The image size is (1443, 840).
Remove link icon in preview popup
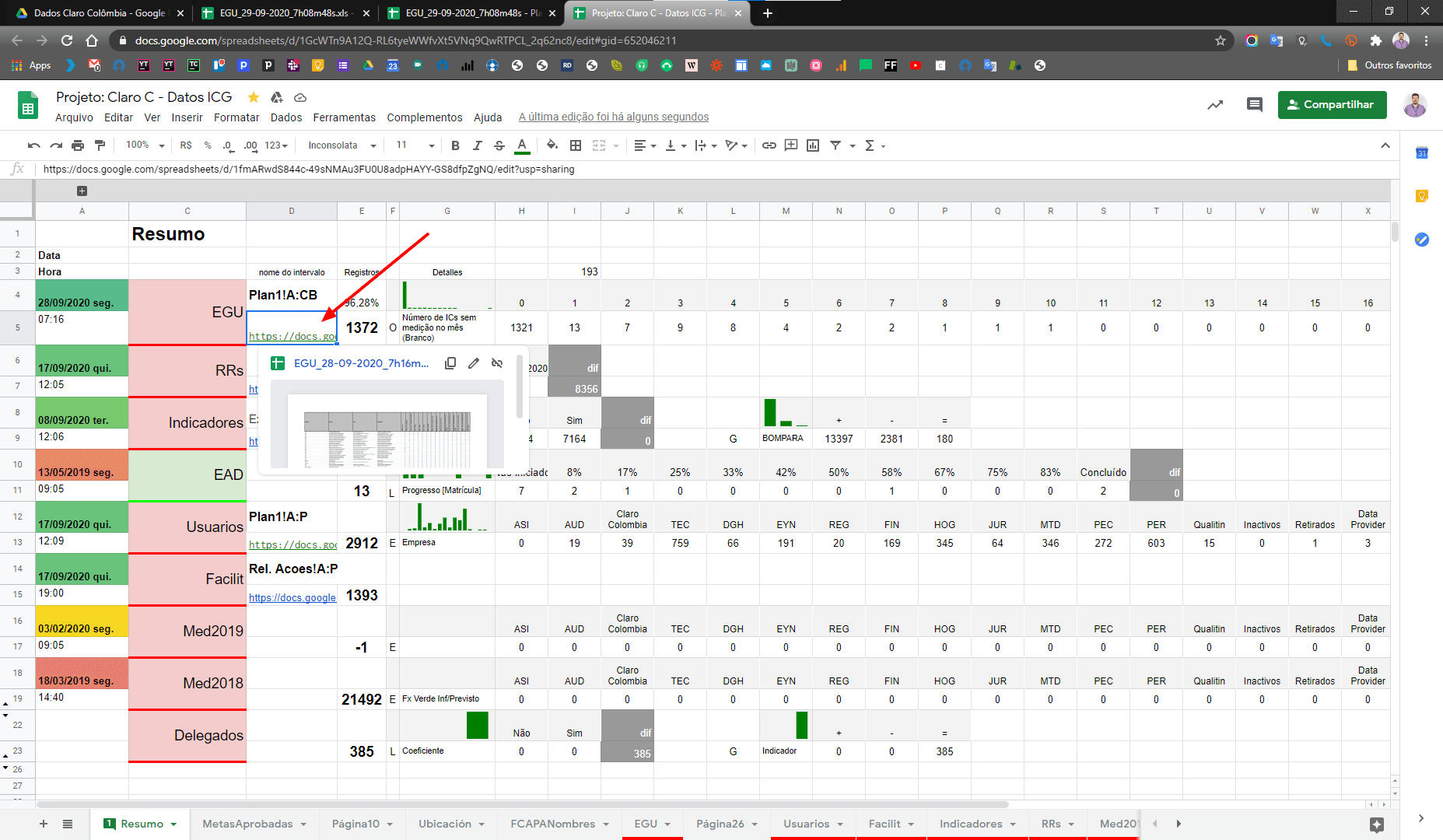click(497, 363)
